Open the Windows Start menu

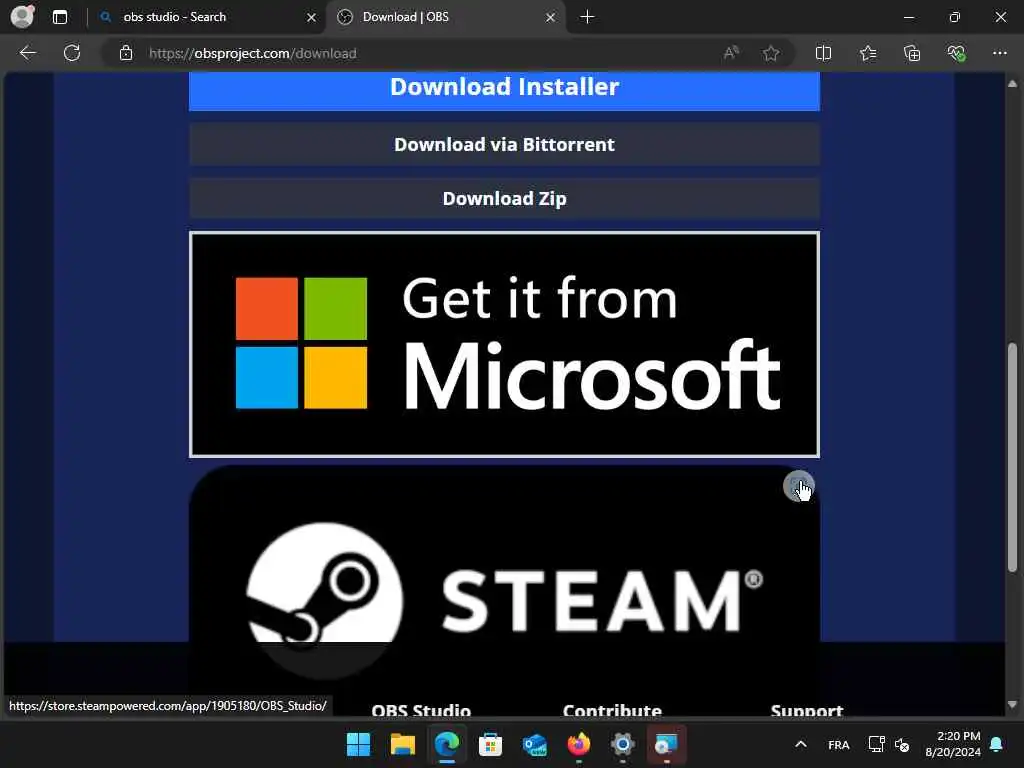coord(359,744)
